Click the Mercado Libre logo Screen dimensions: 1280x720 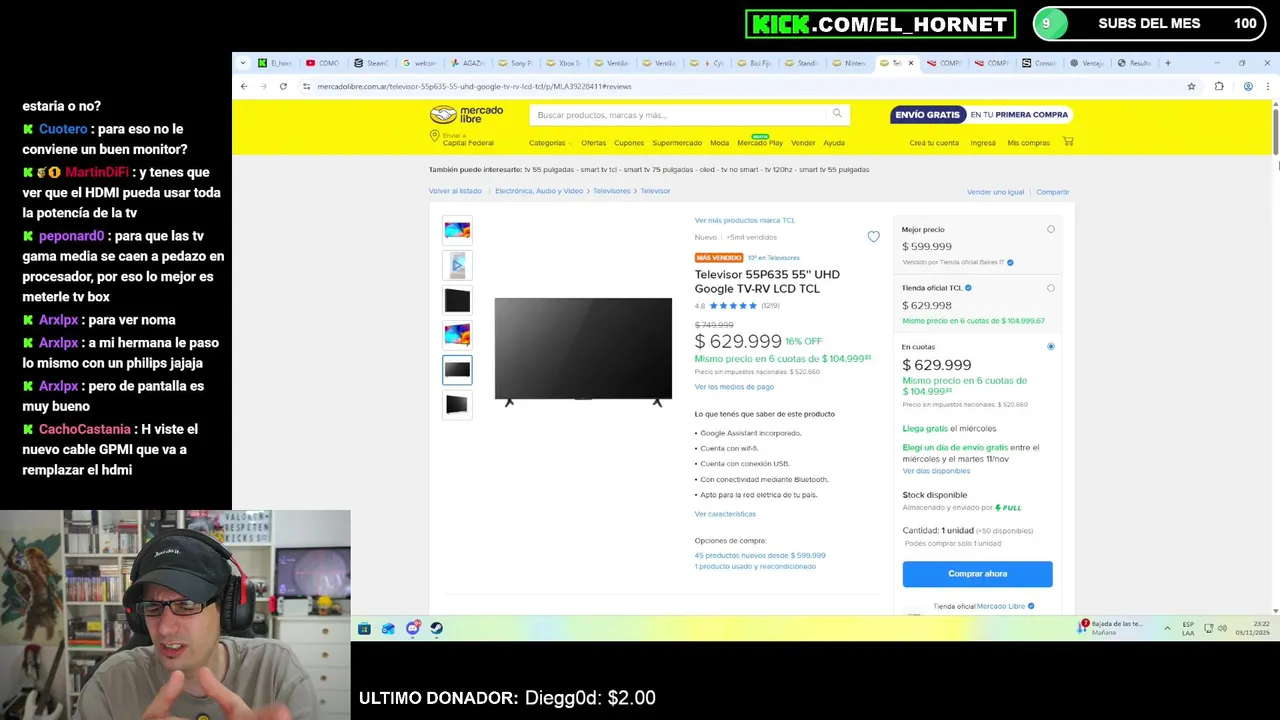[466, 114]
